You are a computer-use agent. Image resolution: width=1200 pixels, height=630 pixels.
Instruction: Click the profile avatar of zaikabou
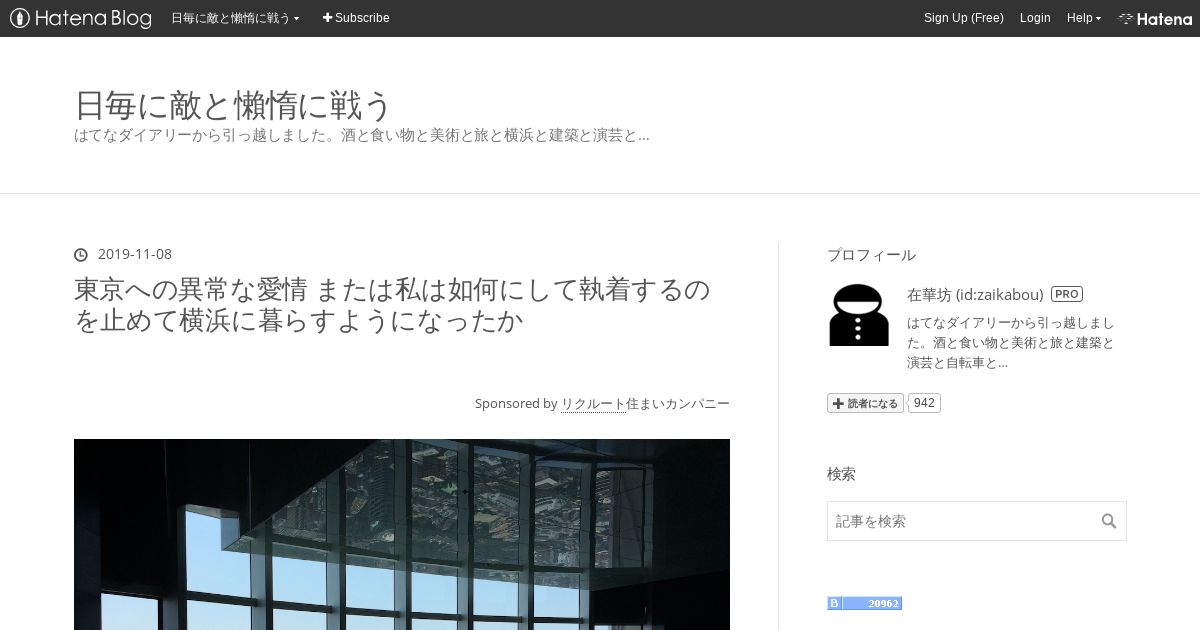859,315
